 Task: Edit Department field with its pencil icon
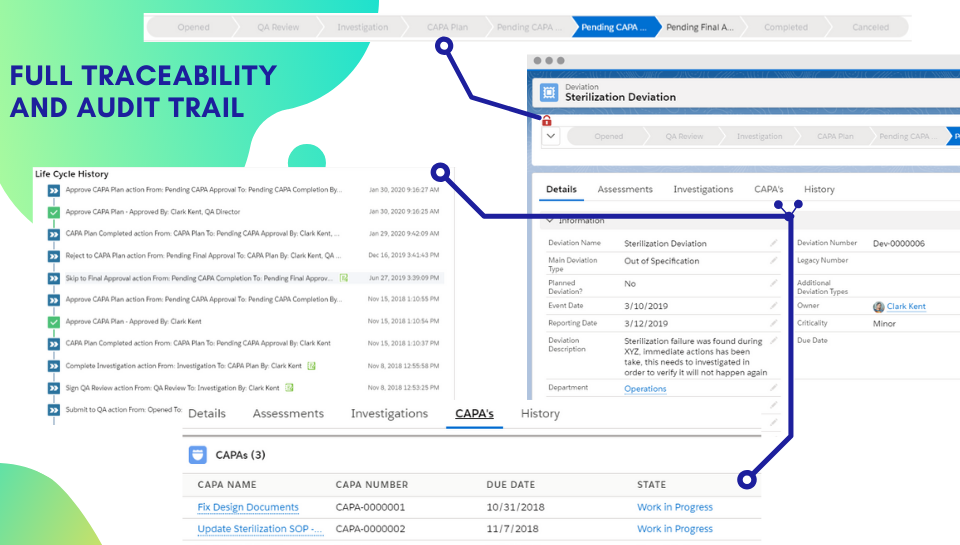[774, 388]
